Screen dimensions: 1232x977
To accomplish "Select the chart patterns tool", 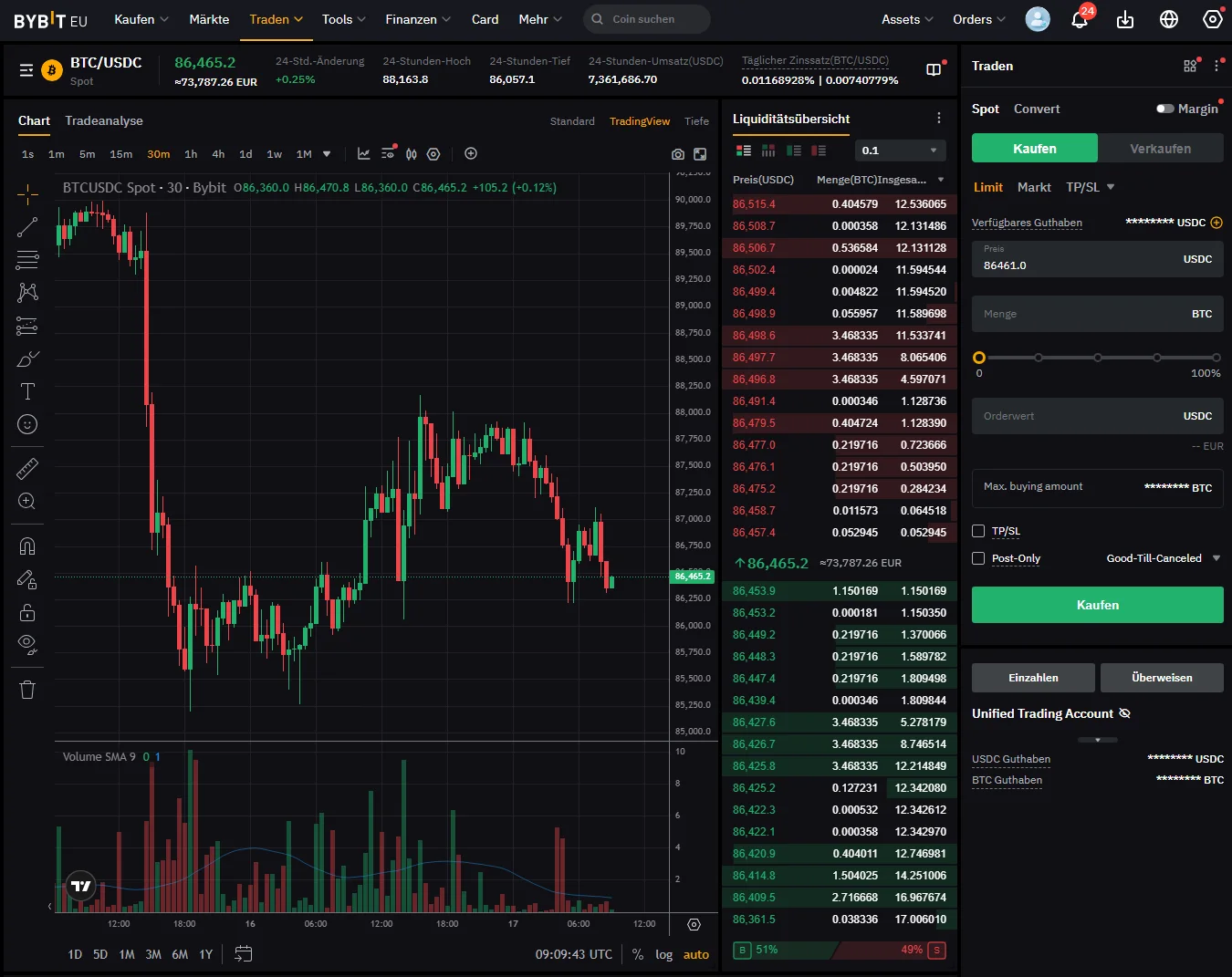I will coord(27,292).
